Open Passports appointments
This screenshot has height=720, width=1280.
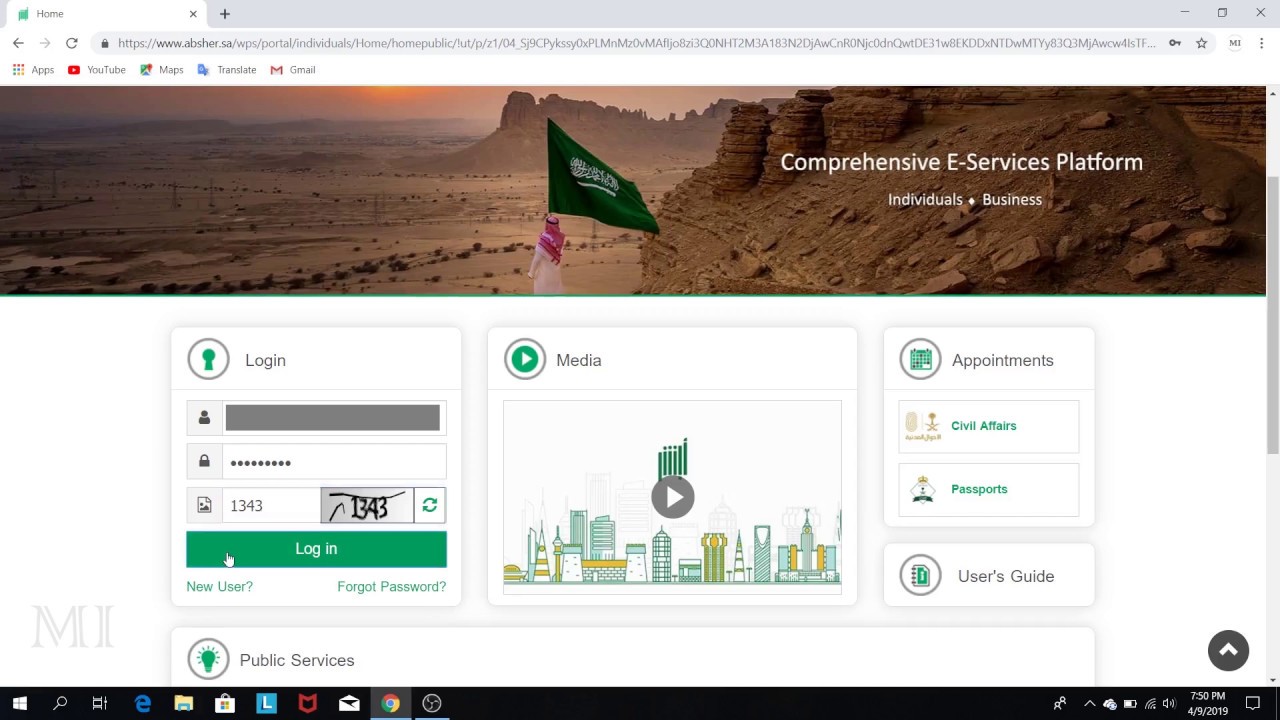click(989, 489)
